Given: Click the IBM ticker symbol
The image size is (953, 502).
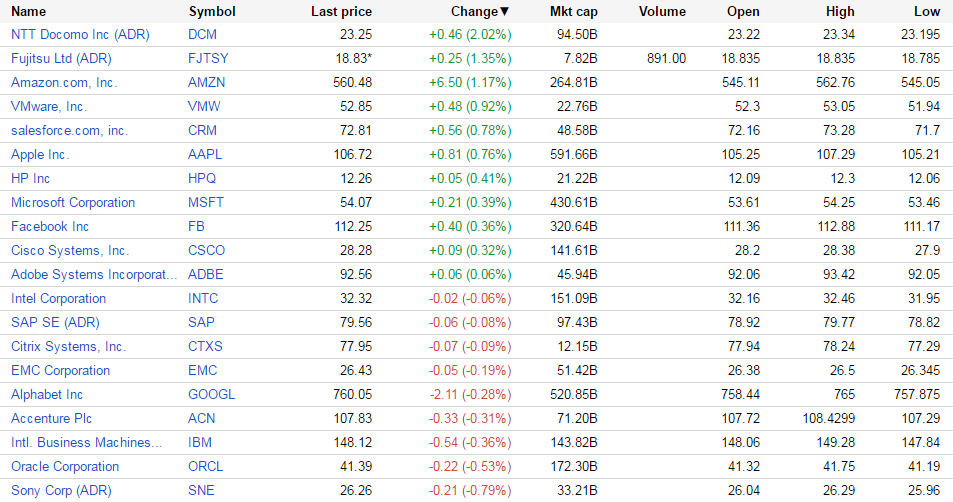Looking at the screenshot, I should [200, 442].
